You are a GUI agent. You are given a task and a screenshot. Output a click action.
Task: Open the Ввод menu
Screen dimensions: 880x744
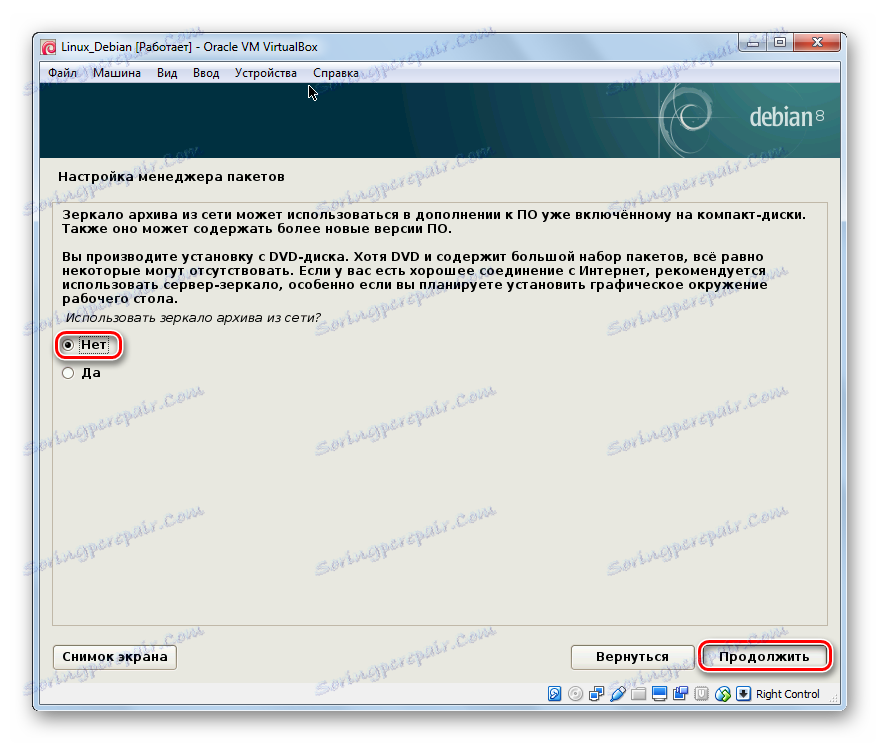click(x=206, y=73)
